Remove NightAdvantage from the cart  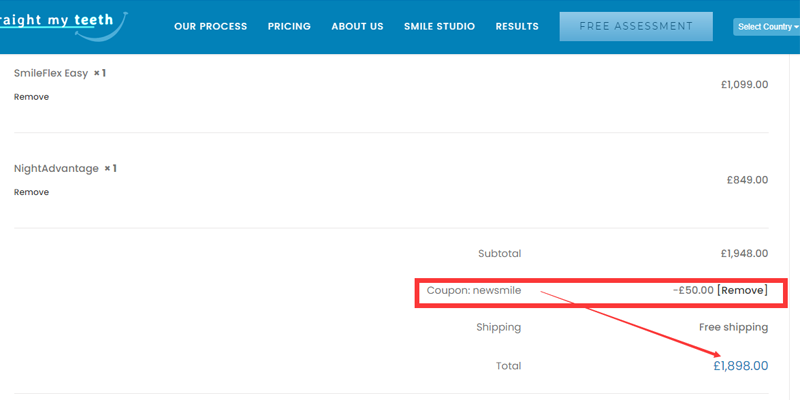pyautogui.click(x=31, y=192)
